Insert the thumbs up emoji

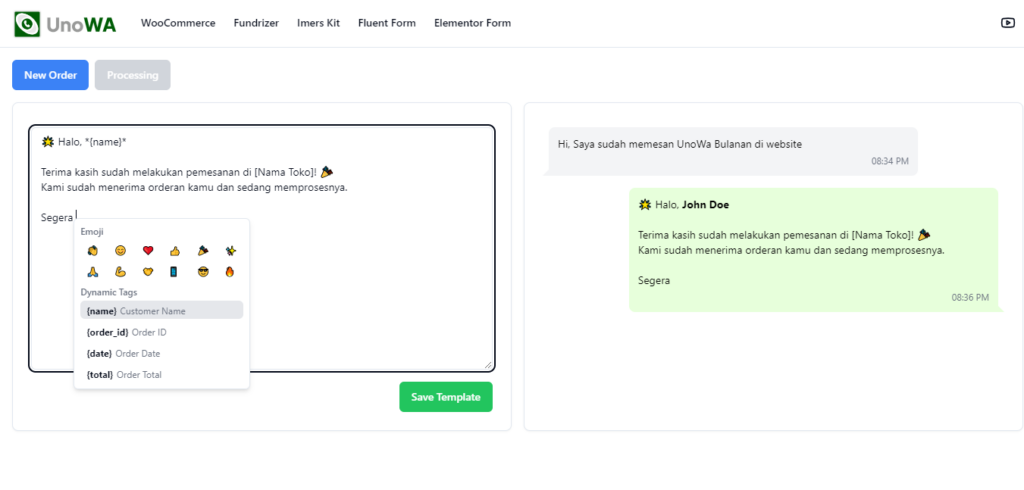[x=174, y=250]
